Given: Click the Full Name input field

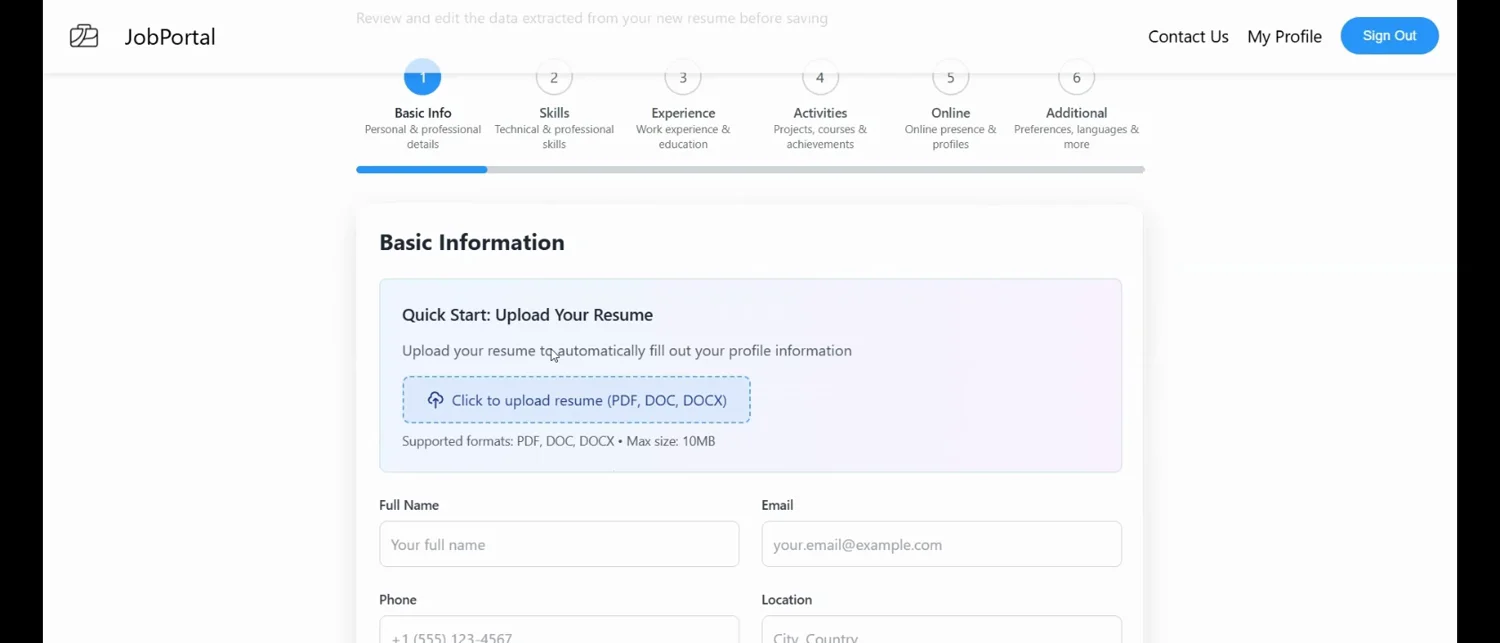Looking at the screenshot, I should tap(559, 544).
